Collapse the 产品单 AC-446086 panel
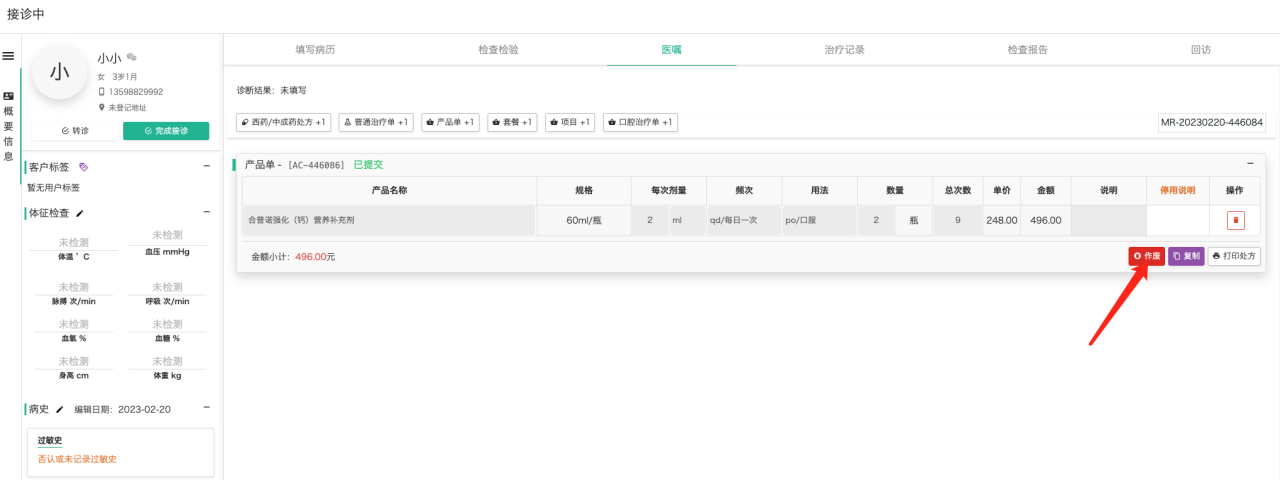The height and width of the screenshot is (480, 1280). pyautogui.click(x=1250, y=164)
